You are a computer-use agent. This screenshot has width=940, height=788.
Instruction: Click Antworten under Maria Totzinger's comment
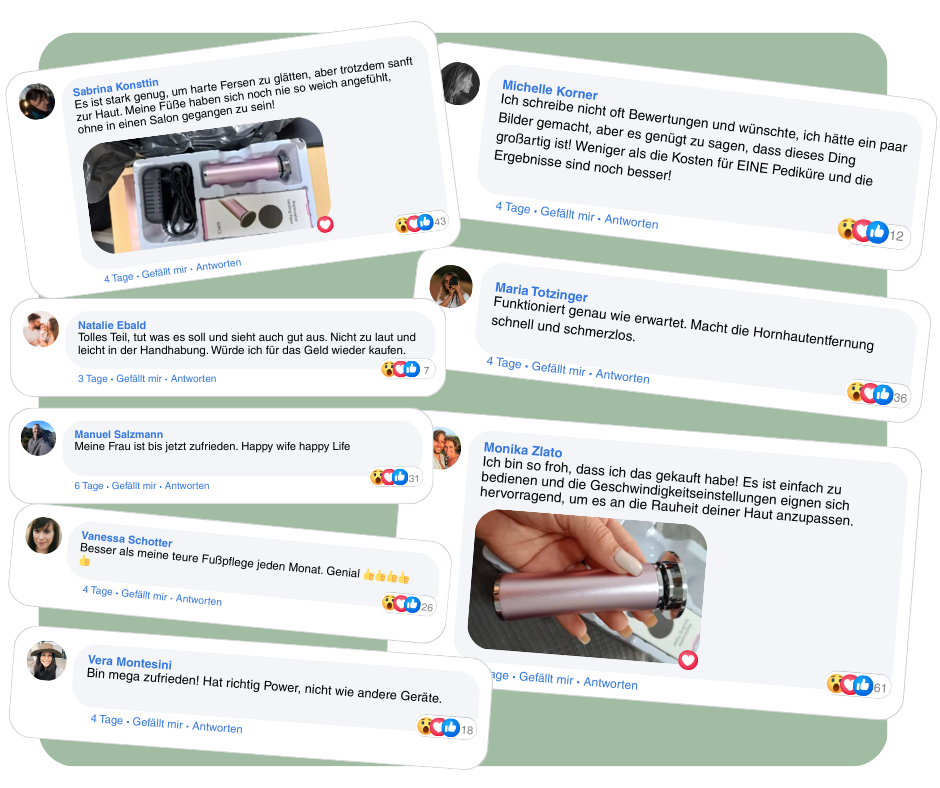[622, 376]
